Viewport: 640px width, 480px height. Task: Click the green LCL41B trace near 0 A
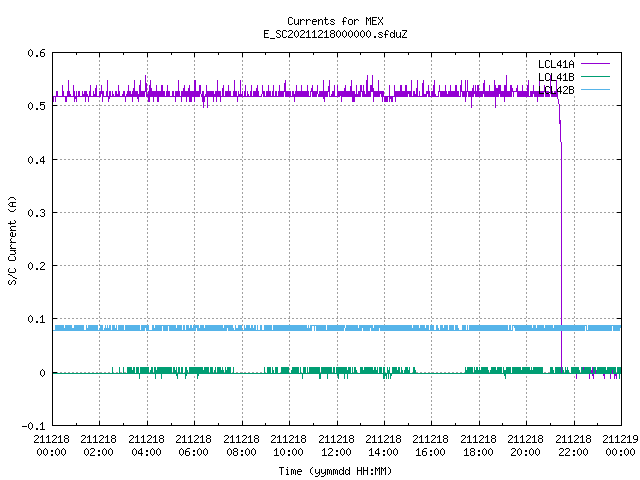(337, 371)
